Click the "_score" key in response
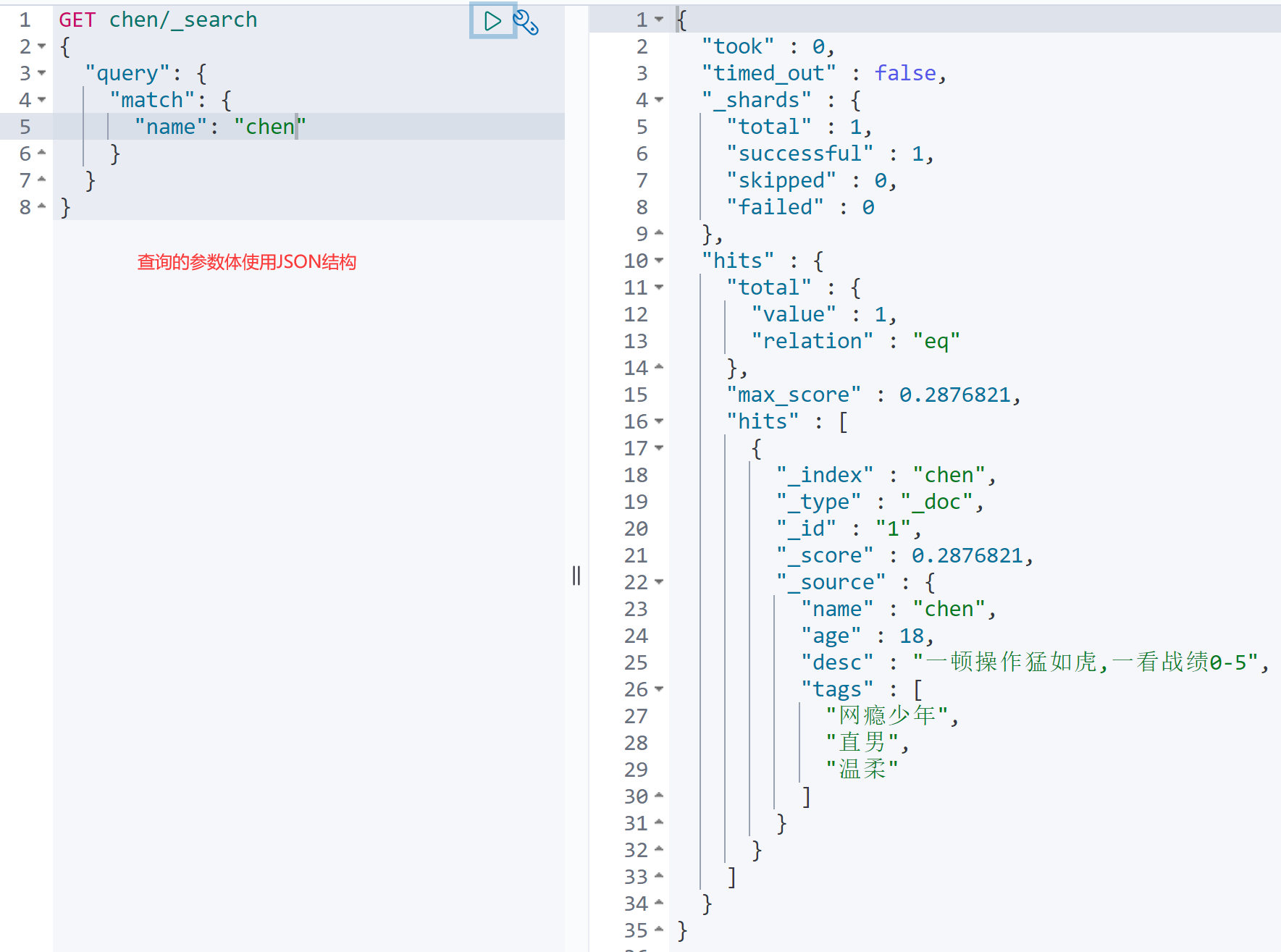1281x952 pixels. click(x=825, y=555)
